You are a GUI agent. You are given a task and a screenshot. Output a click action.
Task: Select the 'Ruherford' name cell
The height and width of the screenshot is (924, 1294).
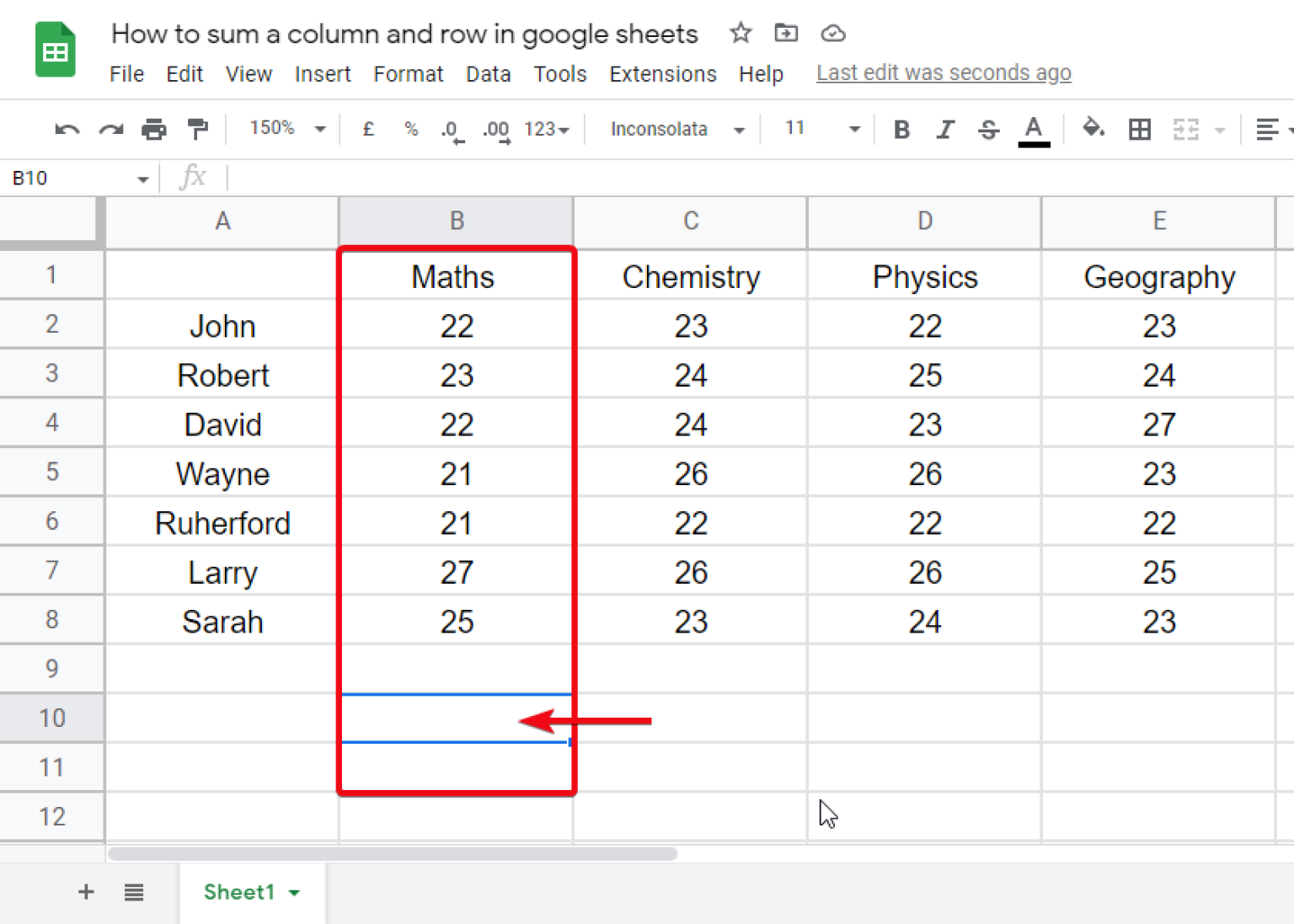click(x=222, y=522)
